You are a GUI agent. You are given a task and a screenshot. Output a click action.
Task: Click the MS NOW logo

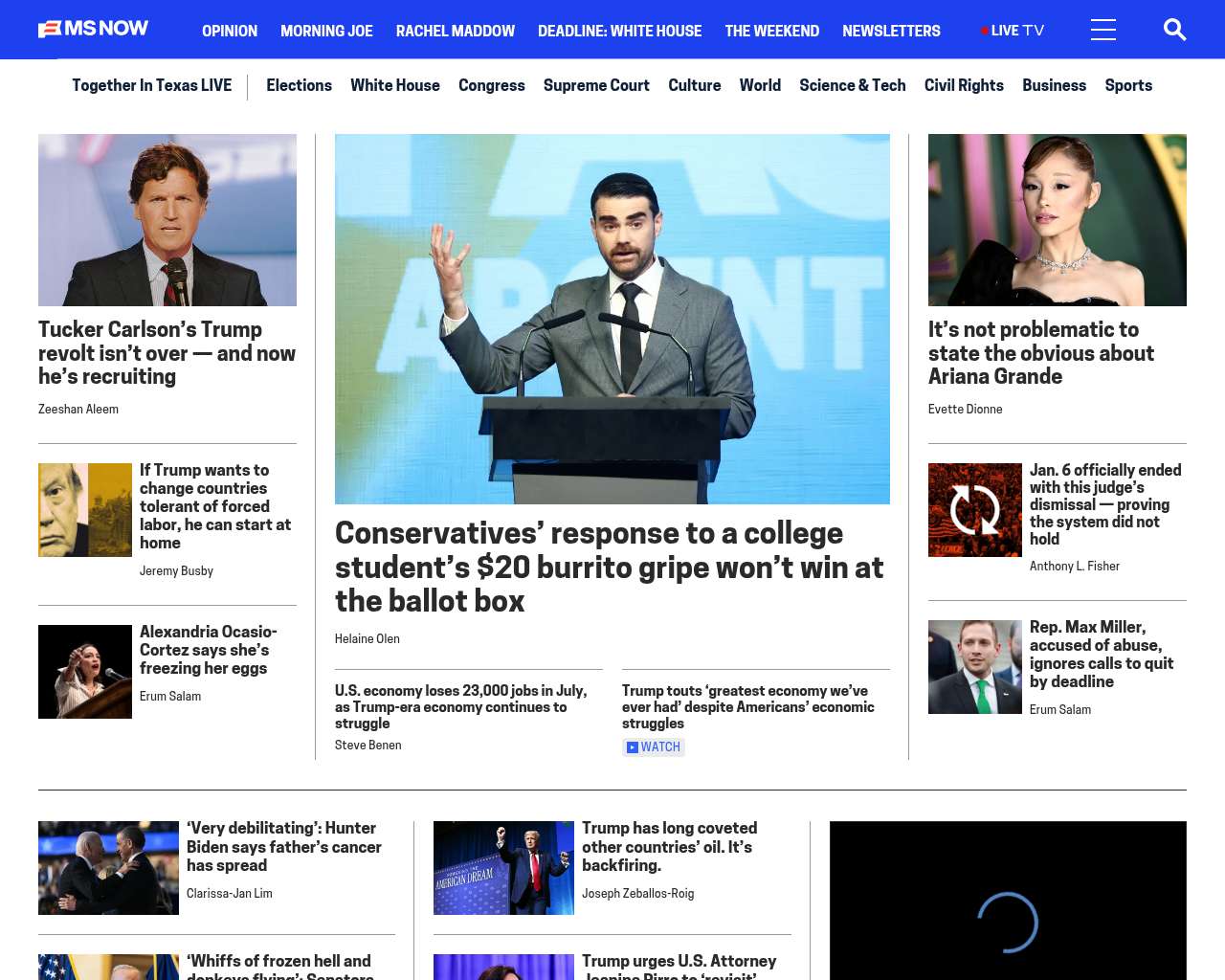tap(94, 29)
